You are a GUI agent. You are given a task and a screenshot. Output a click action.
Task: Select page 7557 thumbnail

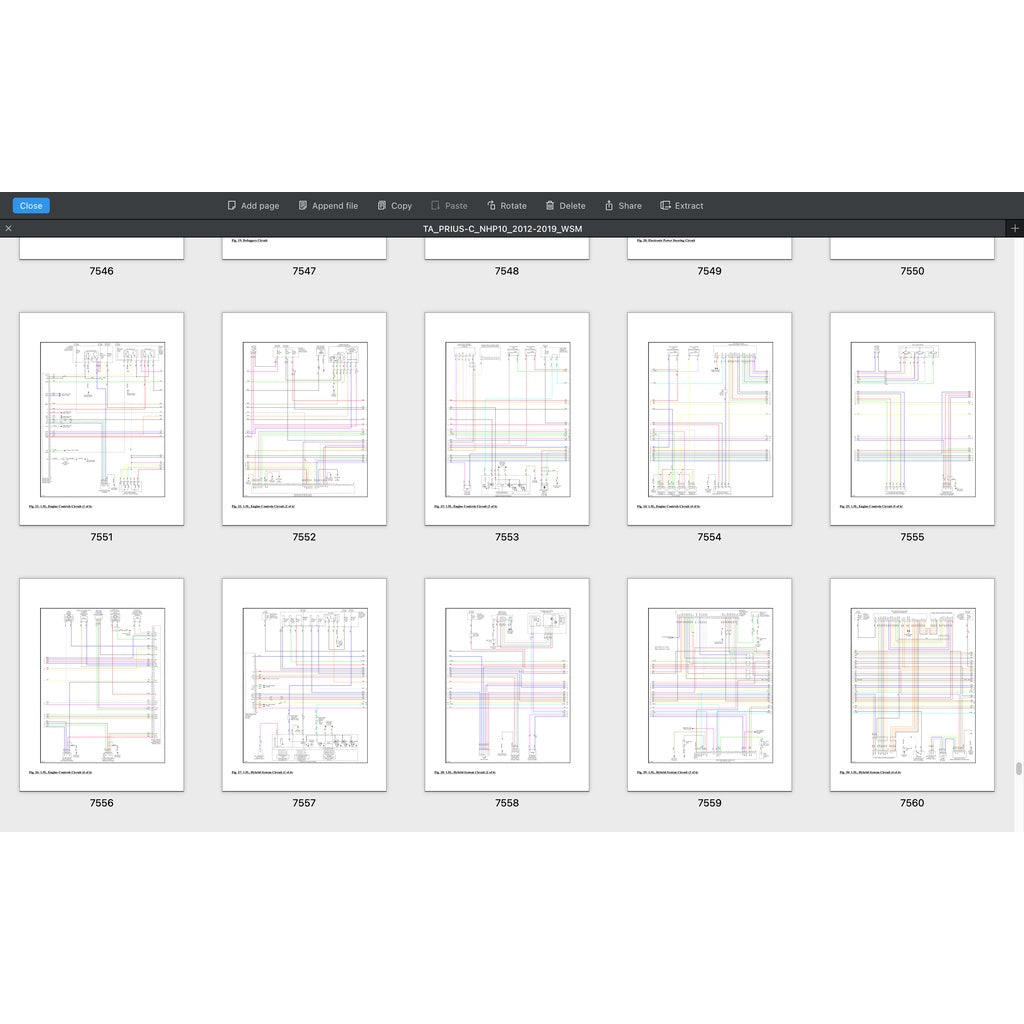coord(304,684)
